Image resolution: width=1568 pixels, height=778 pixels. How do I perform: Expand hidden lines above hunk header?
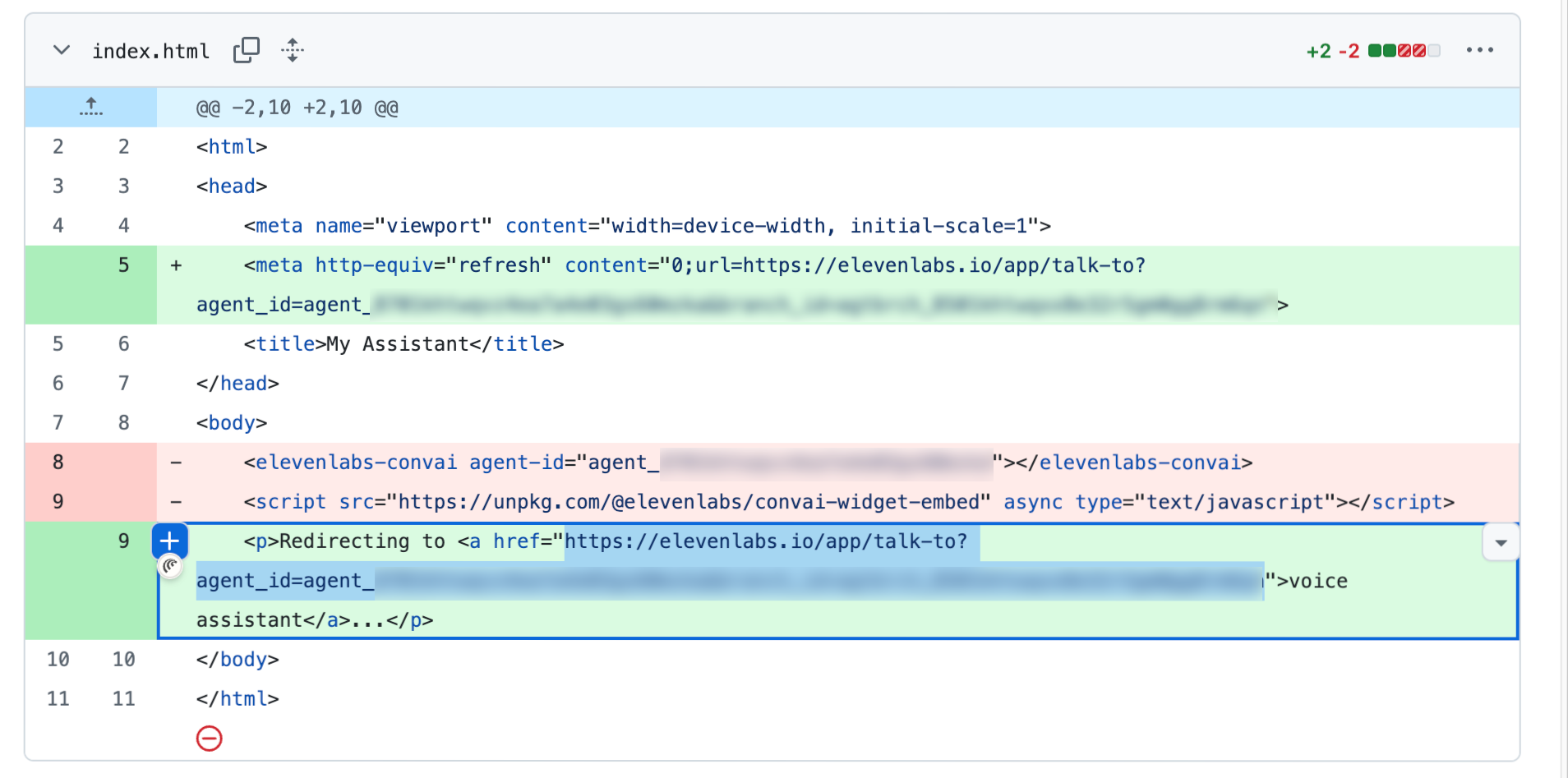click(91, 108)
